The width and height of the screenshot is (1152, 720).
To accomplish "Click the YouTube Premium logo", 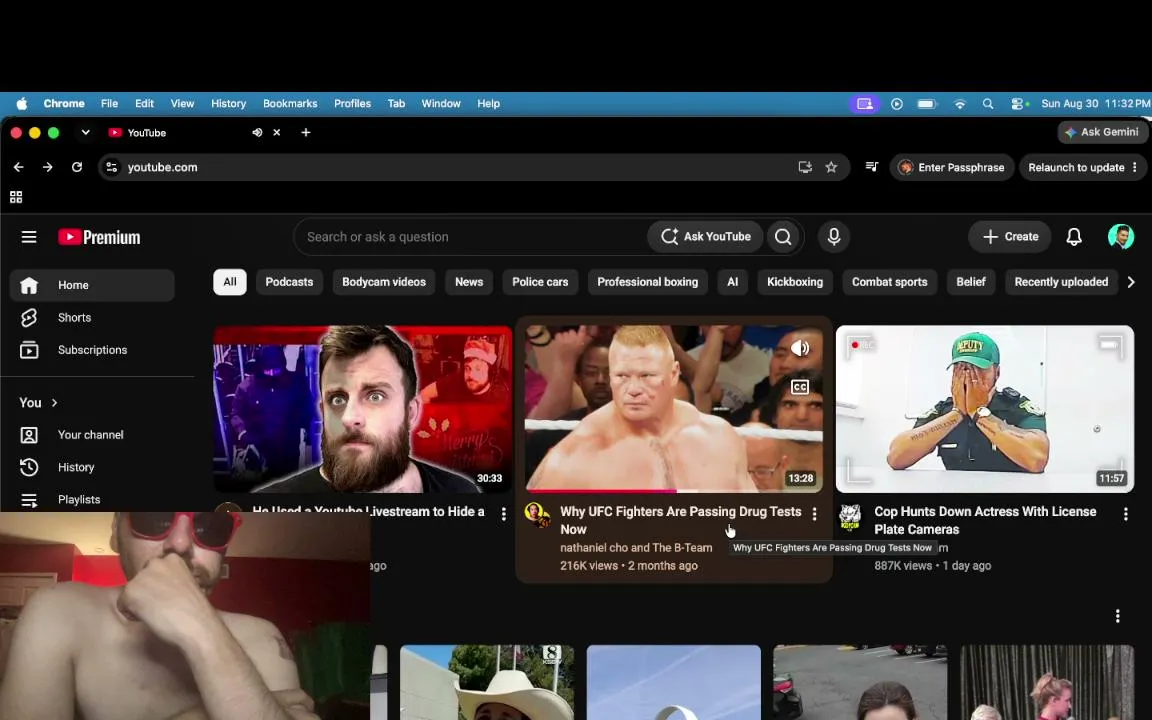I will [x=99, y=237].
